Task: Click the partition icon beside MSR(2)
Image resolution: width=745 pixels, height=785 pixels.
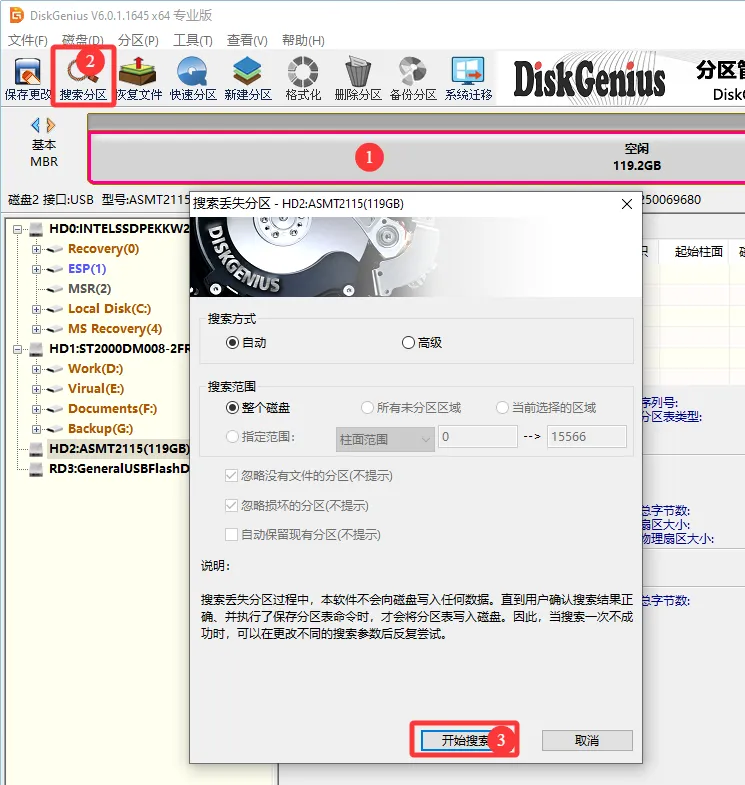Action: click(55, 289)
